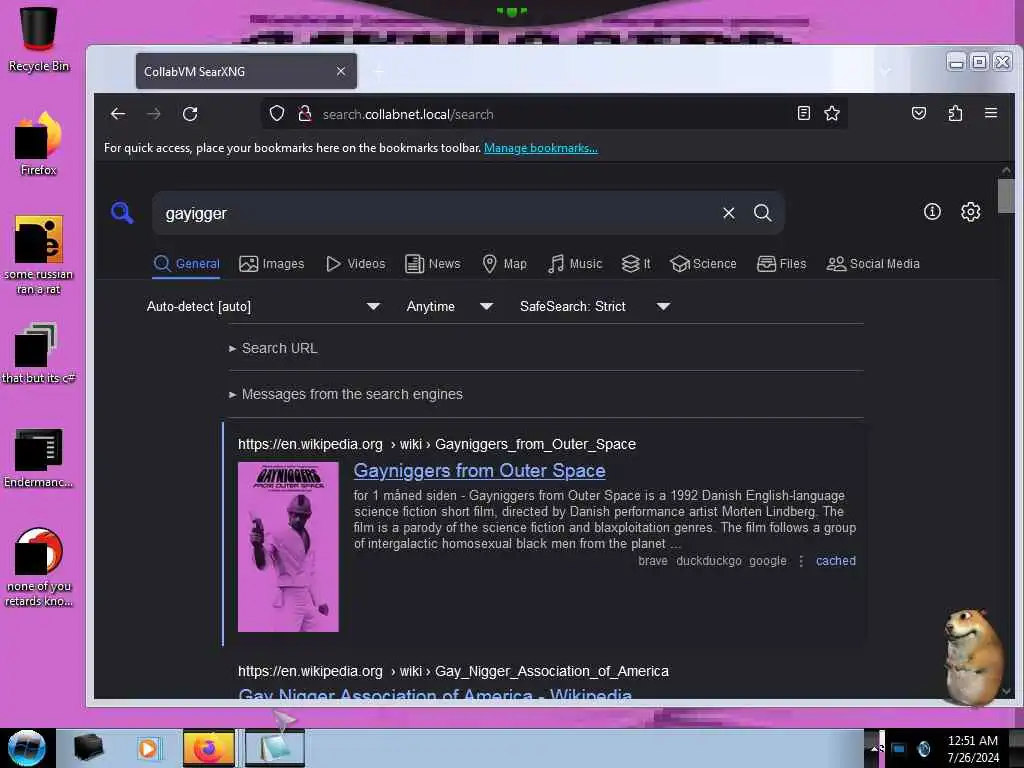
Task: Open the extensions puzzle icon
Action: click(x=955, y=114)
